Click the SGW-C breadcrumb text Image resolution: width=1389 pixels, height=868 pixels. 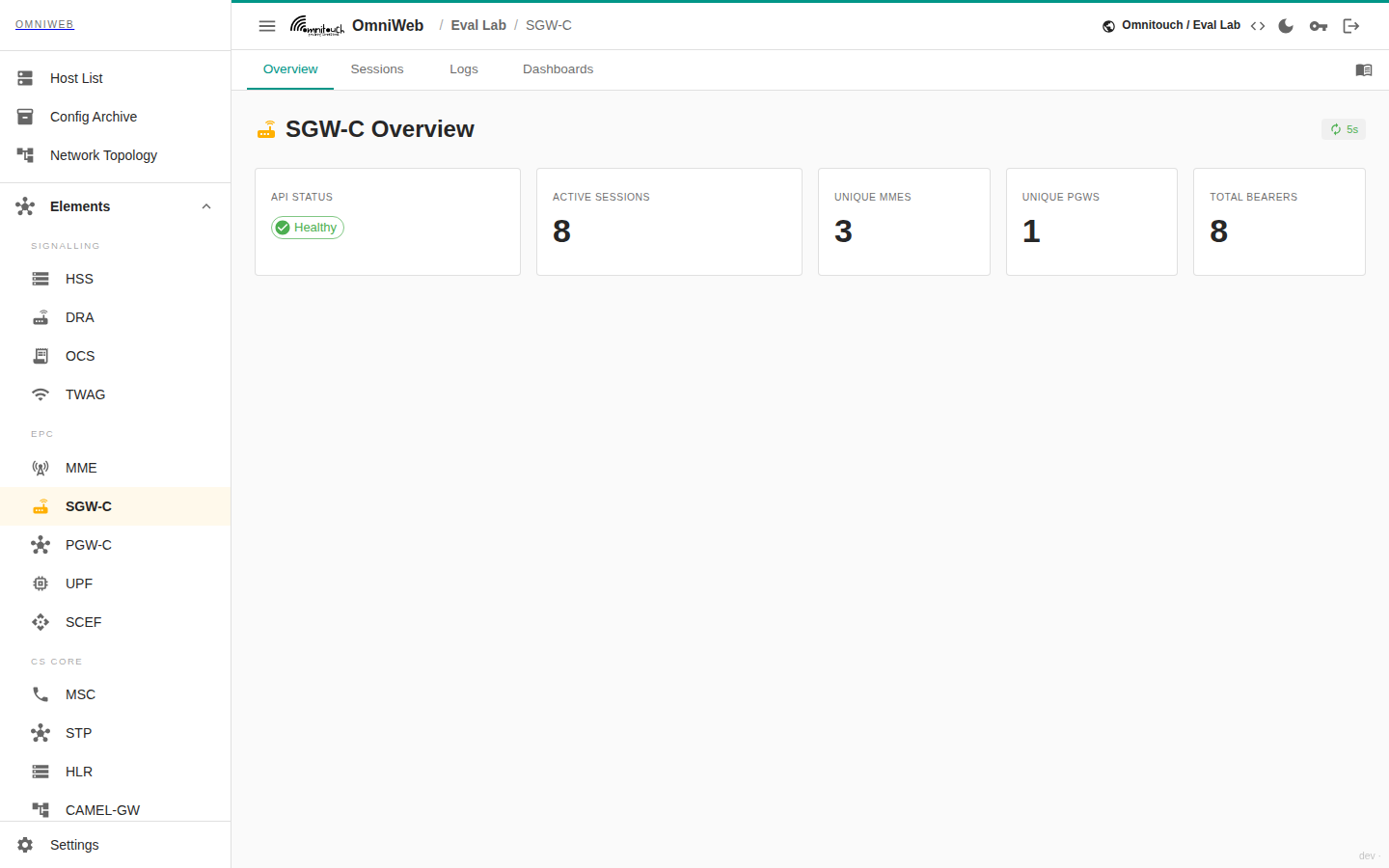pos(549,25)
